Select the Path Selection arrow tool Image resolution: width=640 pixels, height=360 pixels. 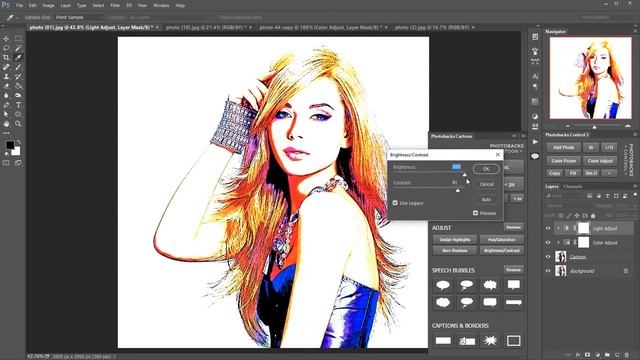(6, 114)
